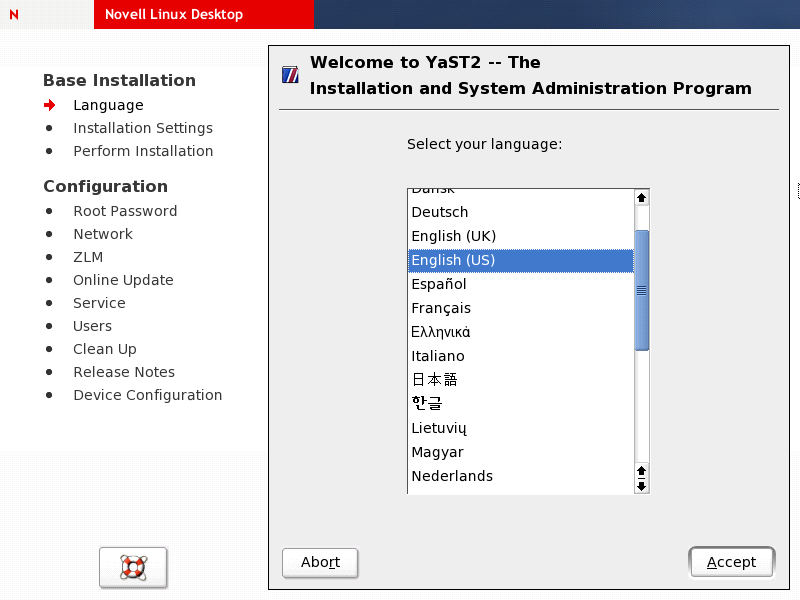Choose Français in the list

tap(441, 308)
